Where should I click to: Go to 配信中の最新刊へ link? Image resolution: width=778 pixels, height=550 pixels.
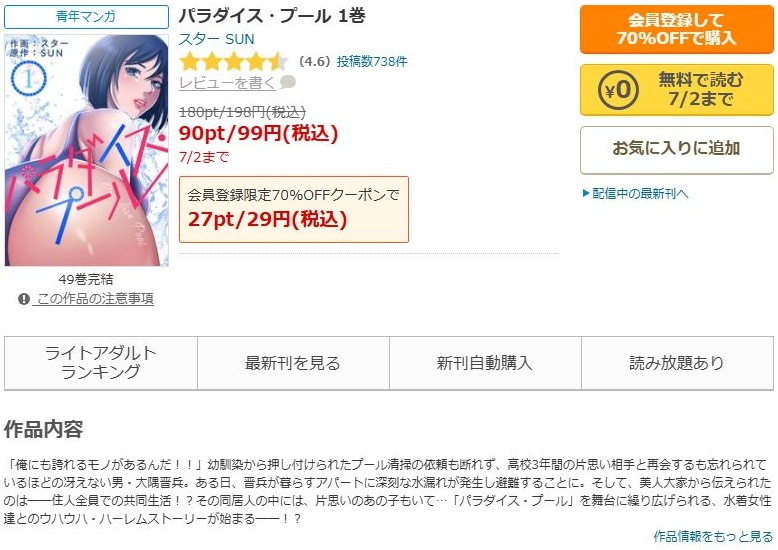click(640, 193)
